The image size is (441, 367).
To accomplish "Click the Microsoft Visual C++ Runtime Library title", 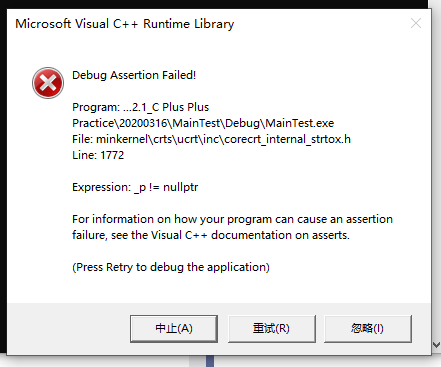I will click(125, 24).
